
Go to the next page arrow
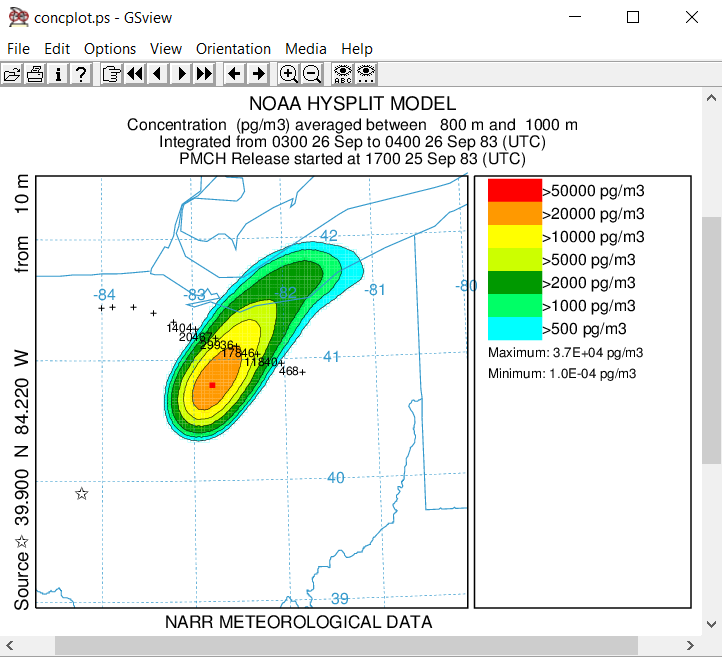tap(181, 73)
